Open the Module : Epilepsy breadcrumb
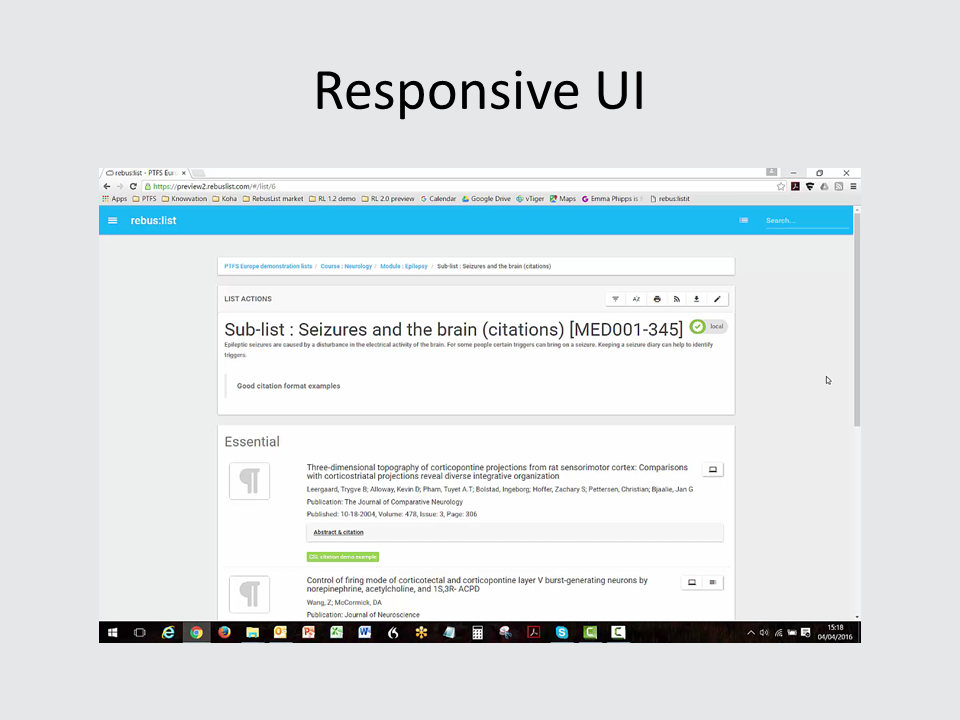 coord(404,266)
